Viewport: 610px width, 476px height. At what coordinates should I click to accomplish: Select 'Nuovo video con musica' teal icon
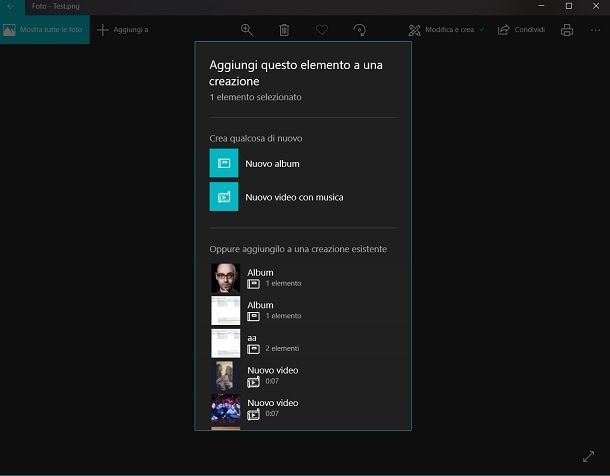[x=224, y=196]
